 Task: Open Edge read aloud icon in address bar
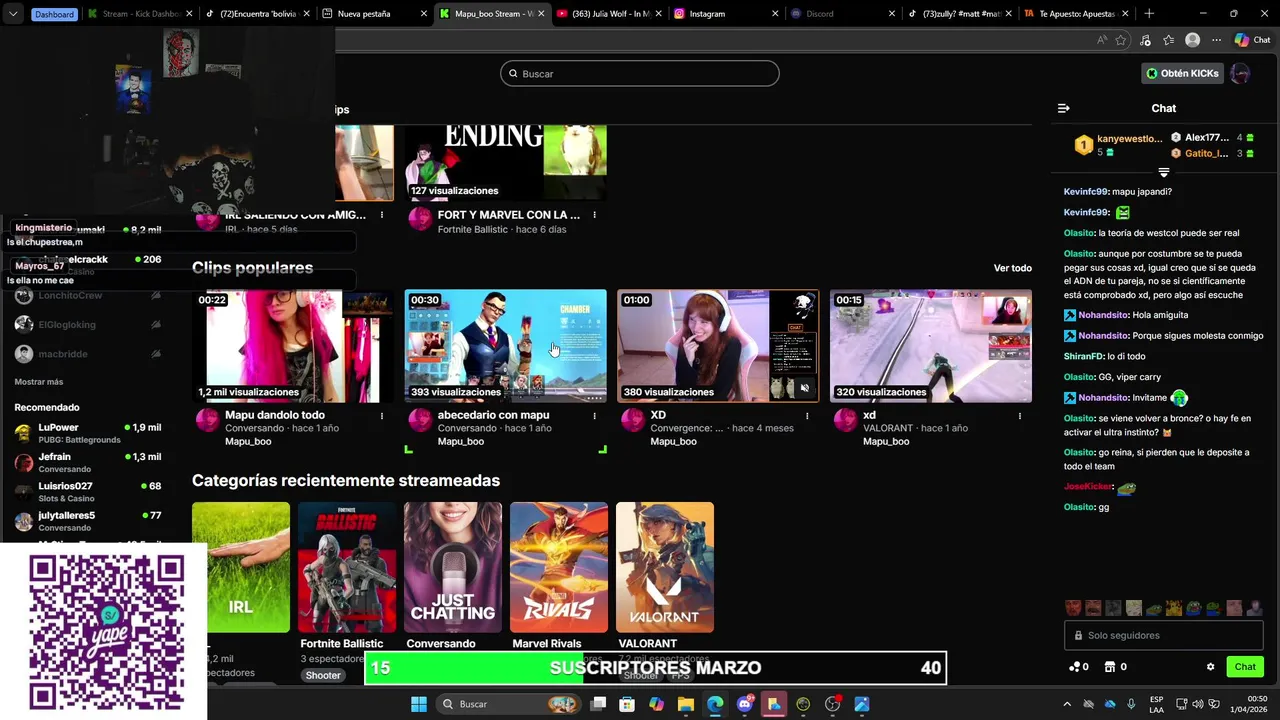tap(1102, 40)
